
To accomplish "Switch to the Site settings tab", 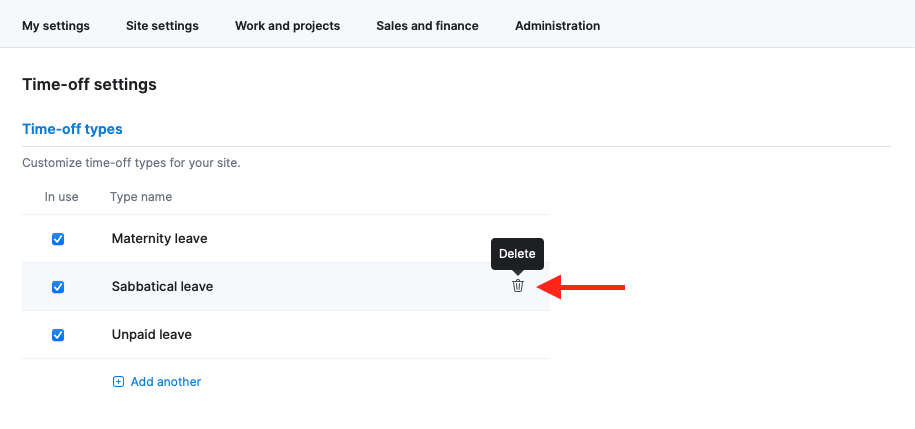I will click(162, 26).
